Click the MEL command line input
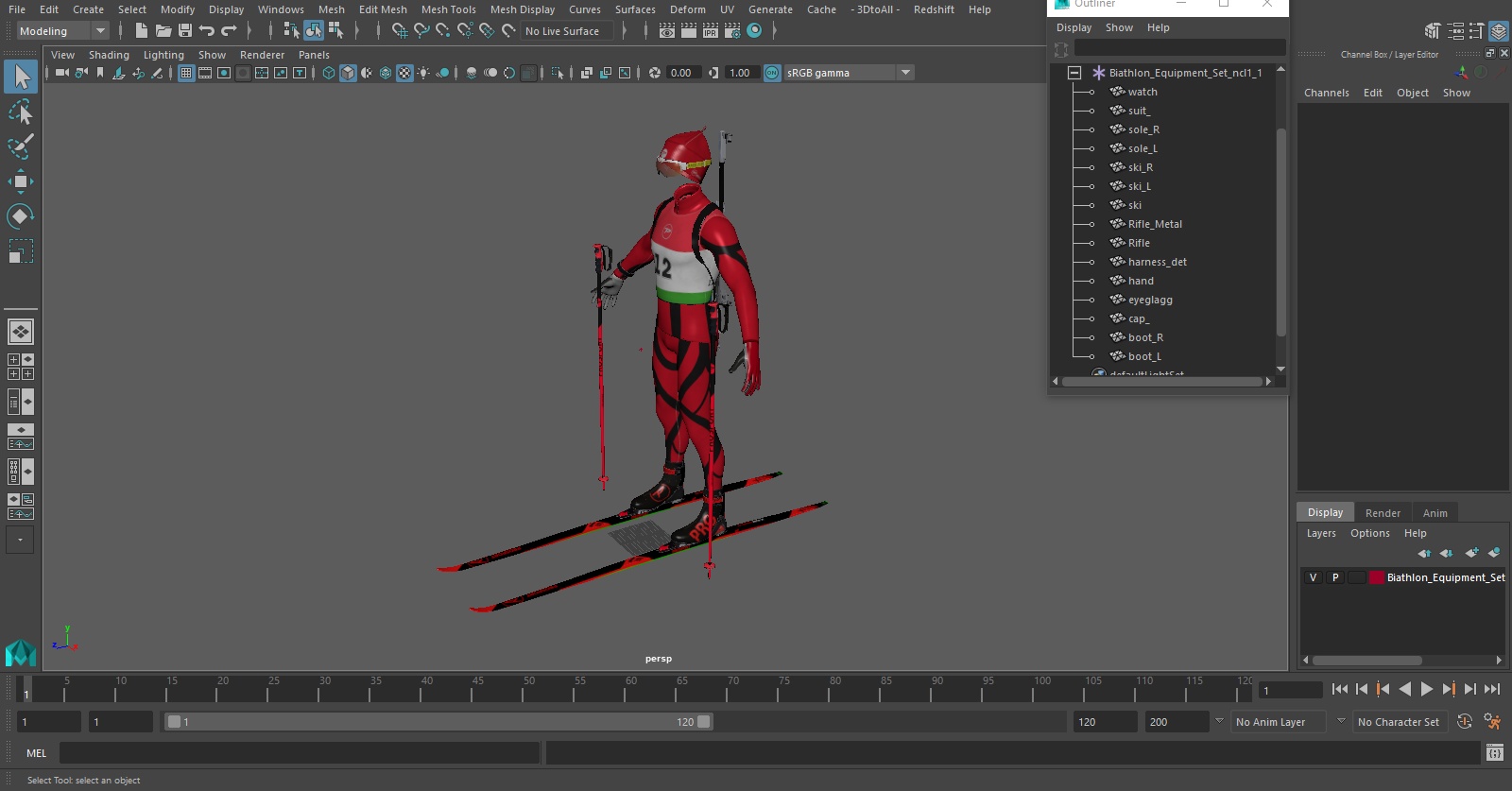This screenshot has width=1512, height=791. (300, 753)
